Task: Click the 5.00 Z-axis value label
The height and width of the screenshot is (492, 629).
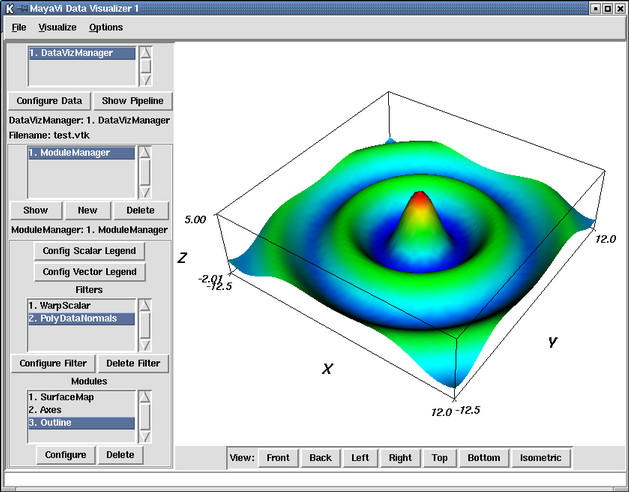Action: pos(195,220)
